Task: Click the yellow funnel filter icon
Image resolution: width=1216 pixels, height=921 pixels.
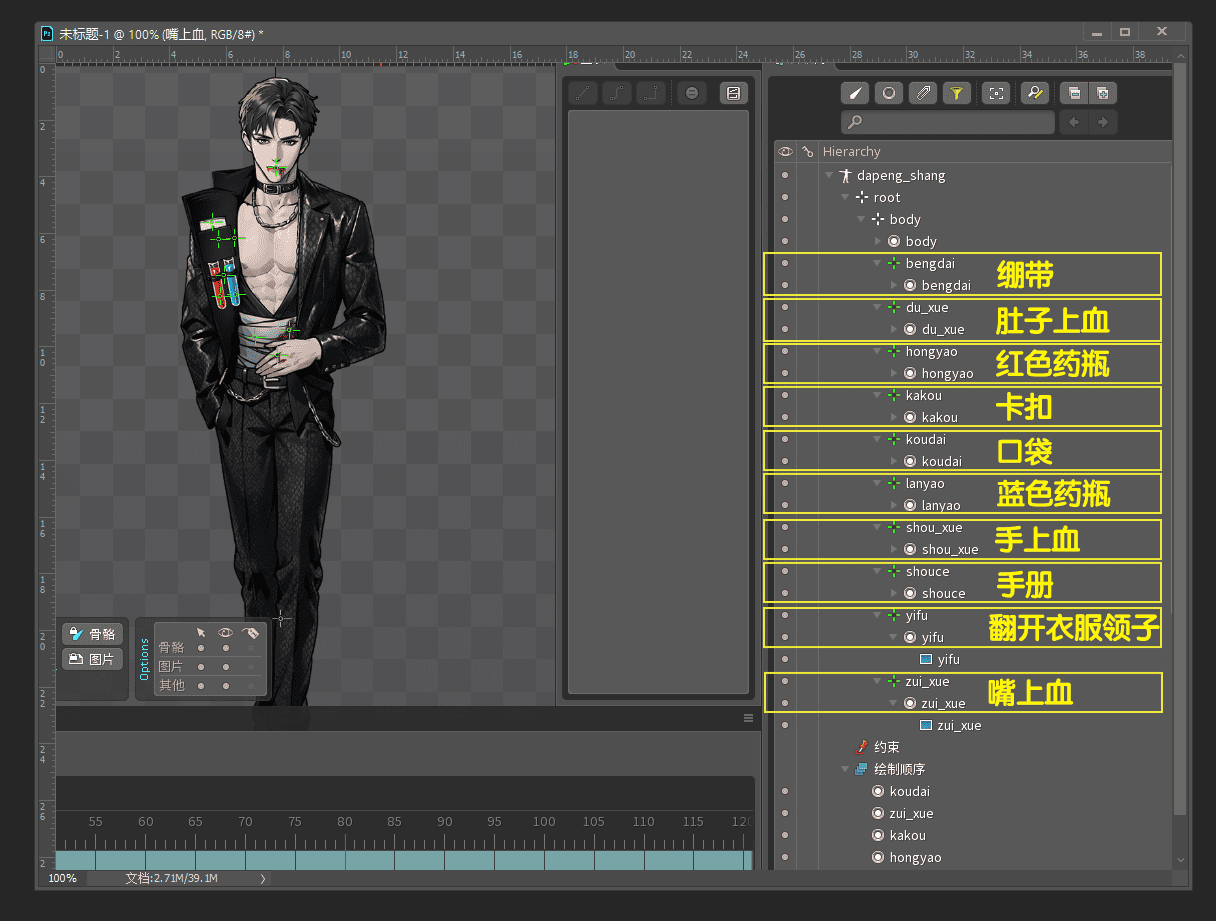Action: pos(956,93)
